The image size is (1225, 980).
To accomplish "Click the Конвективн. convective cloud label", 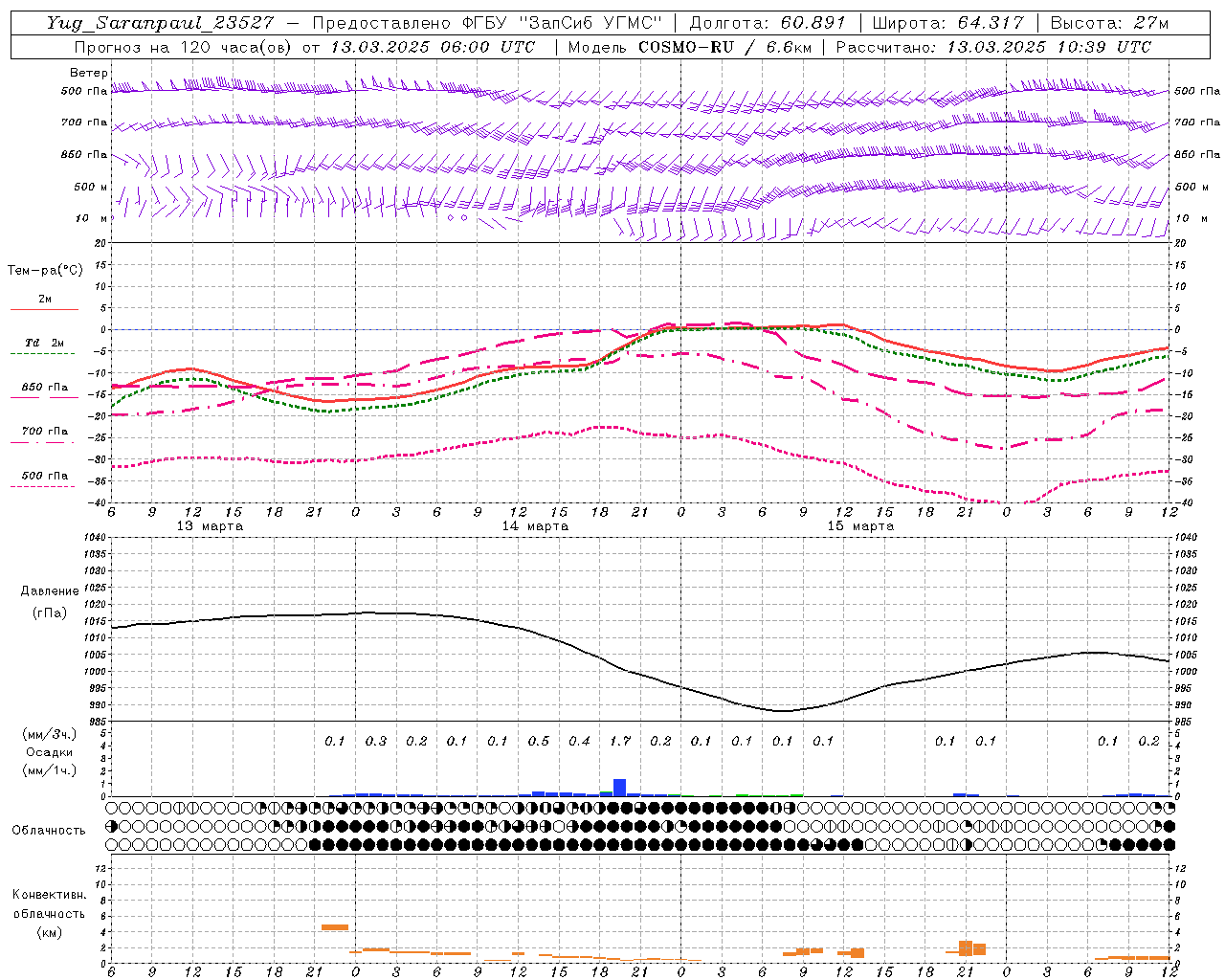I will click(x=49, y=895).
